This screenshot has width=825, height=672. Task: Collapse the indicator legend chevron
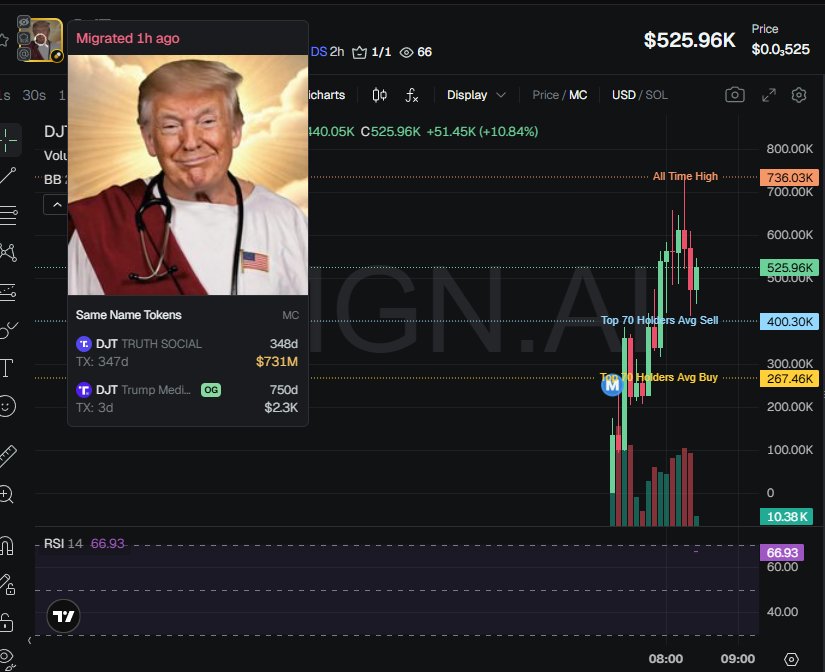tap(57, 205)
